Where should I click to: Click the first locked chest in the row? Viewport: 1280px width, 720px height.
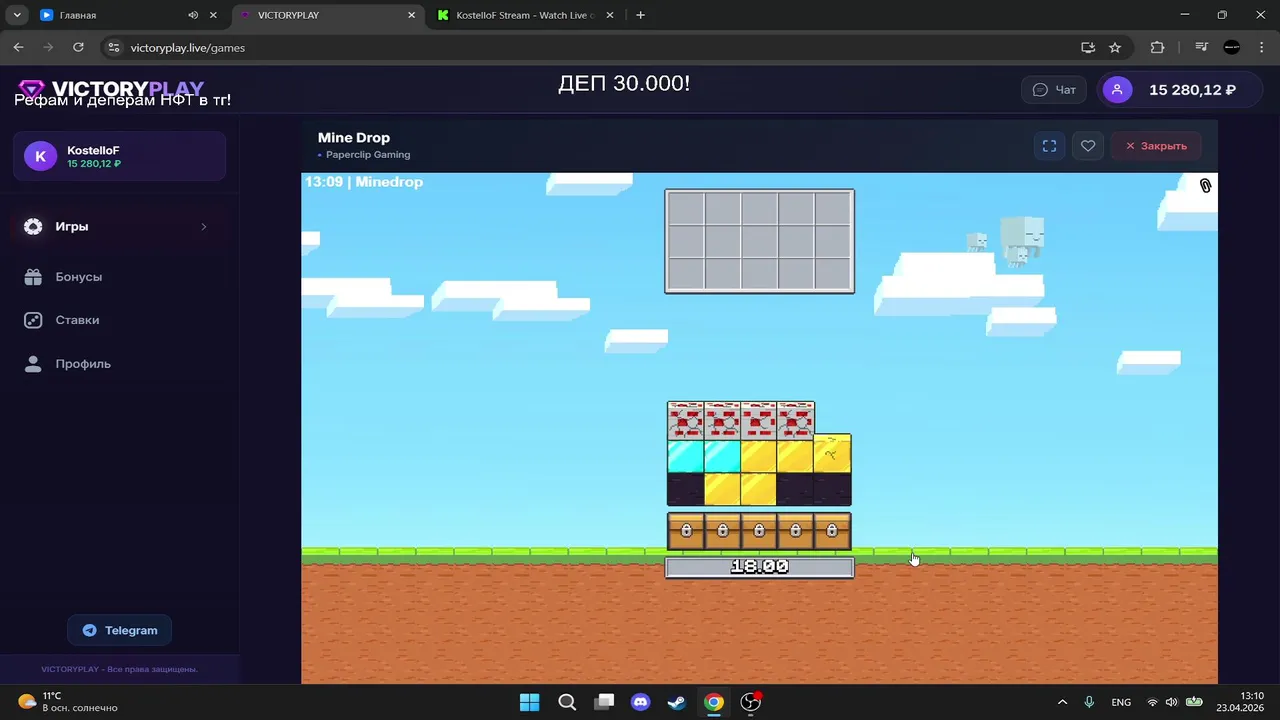coord(686,531)
